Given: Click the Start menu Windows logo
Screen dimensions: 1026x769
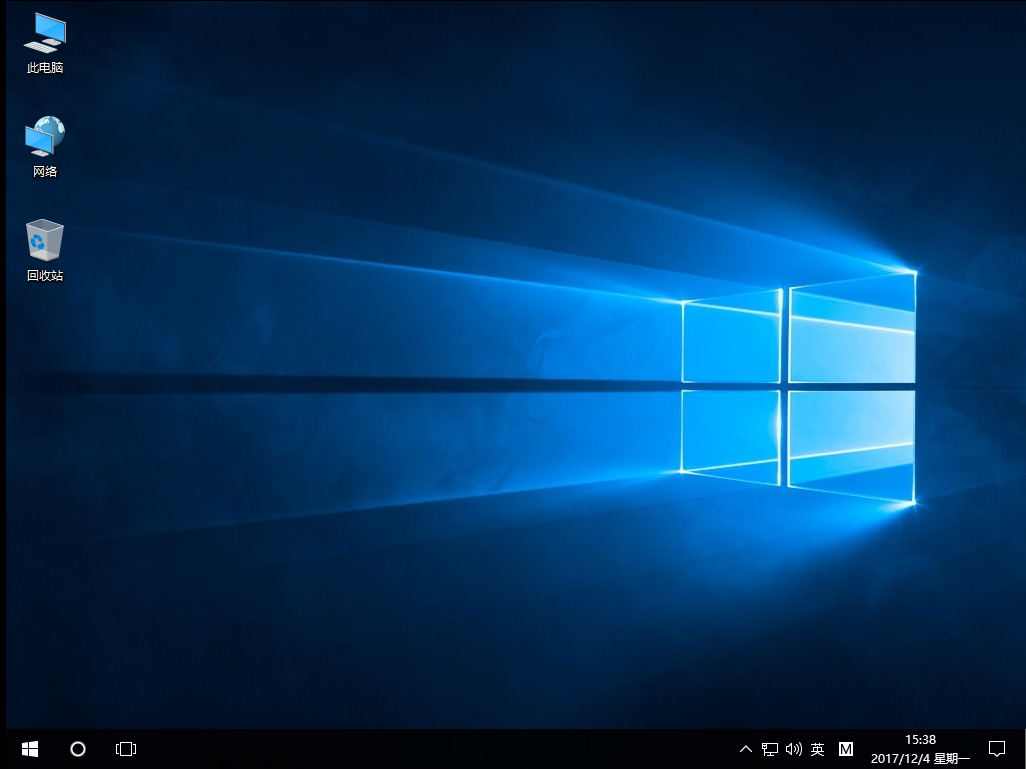Looking at the screenshot, I should (x=28, y=748).
